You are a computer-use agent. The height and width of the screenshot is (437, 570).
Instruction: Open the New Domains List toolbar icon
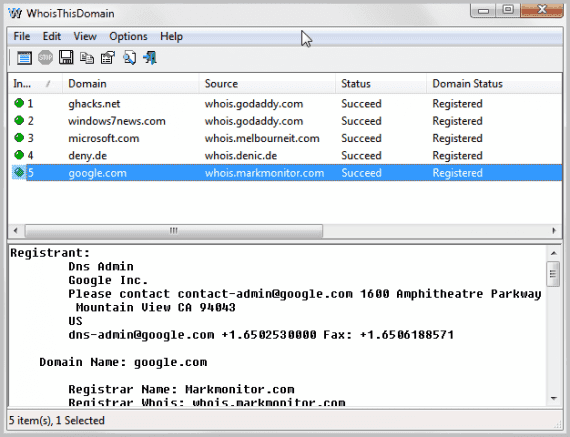coord(24,58)
